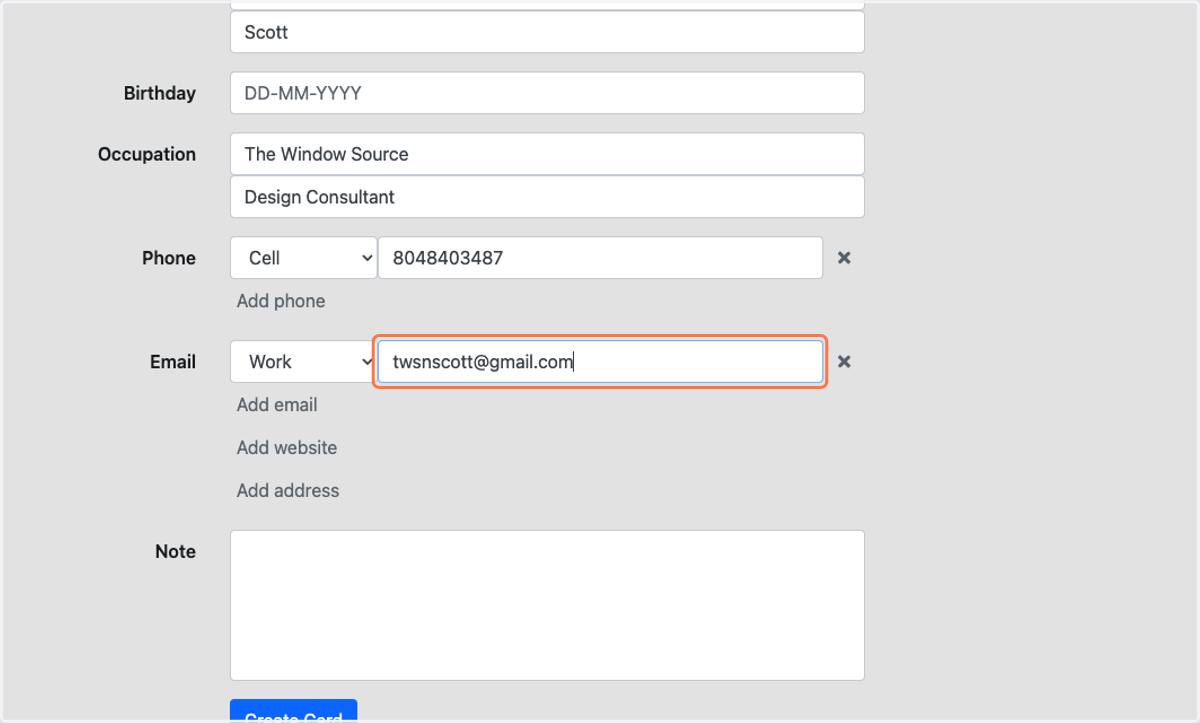
Task: Click the email field twsnscott@gmail.com
Action: click(x=600, y=362)
